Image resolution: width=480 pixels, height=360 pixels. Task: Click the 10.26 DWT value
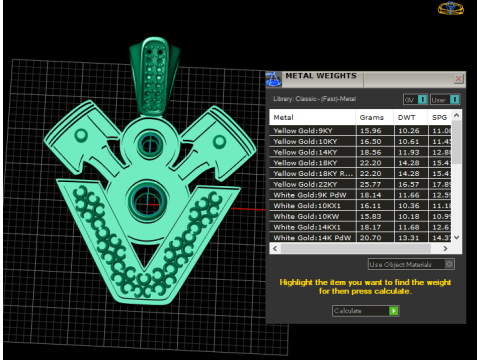click(x=409, y=131)
